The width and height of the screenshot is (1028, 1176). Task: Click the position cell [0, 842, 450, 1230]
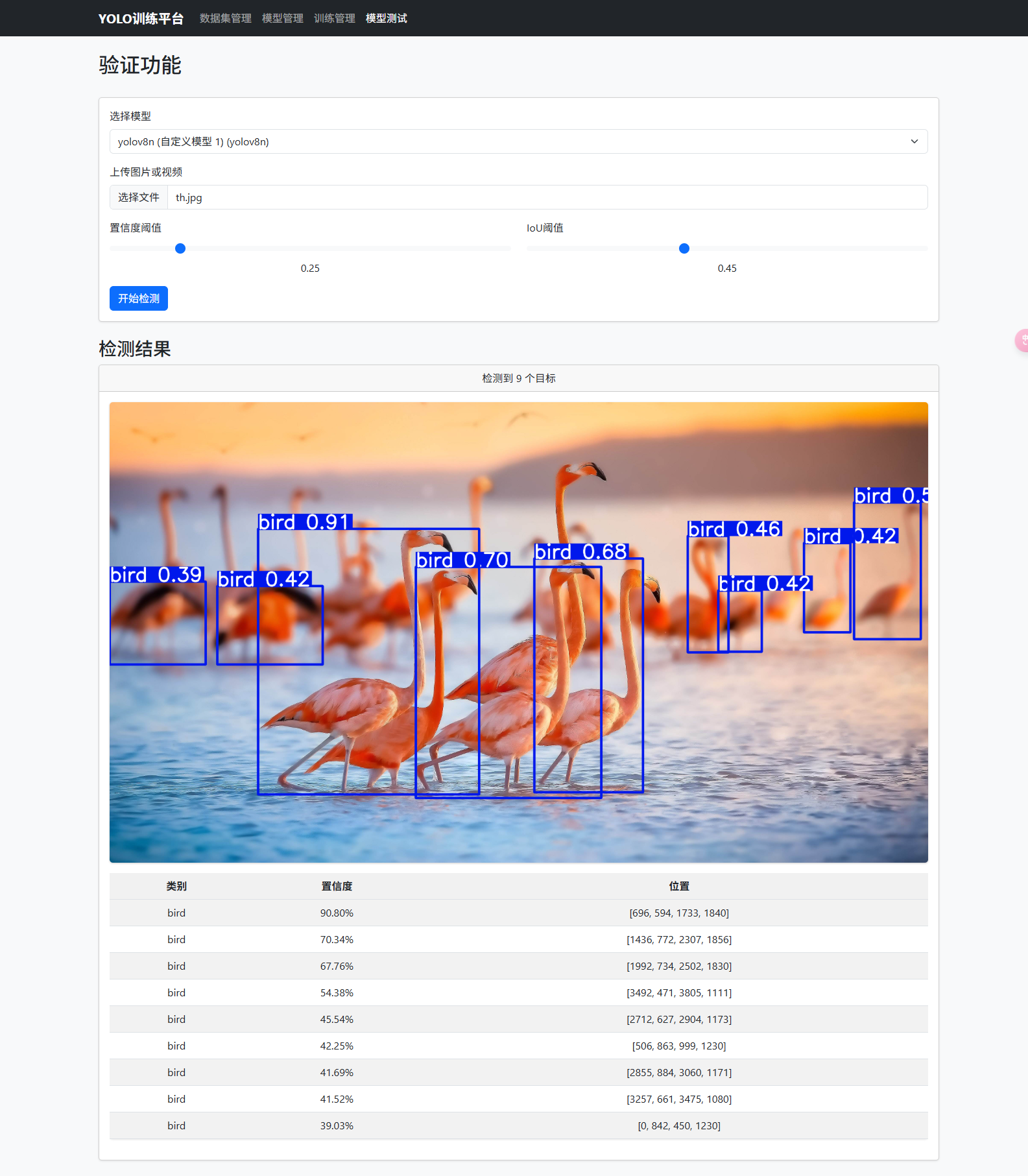tap(678, 1125)
